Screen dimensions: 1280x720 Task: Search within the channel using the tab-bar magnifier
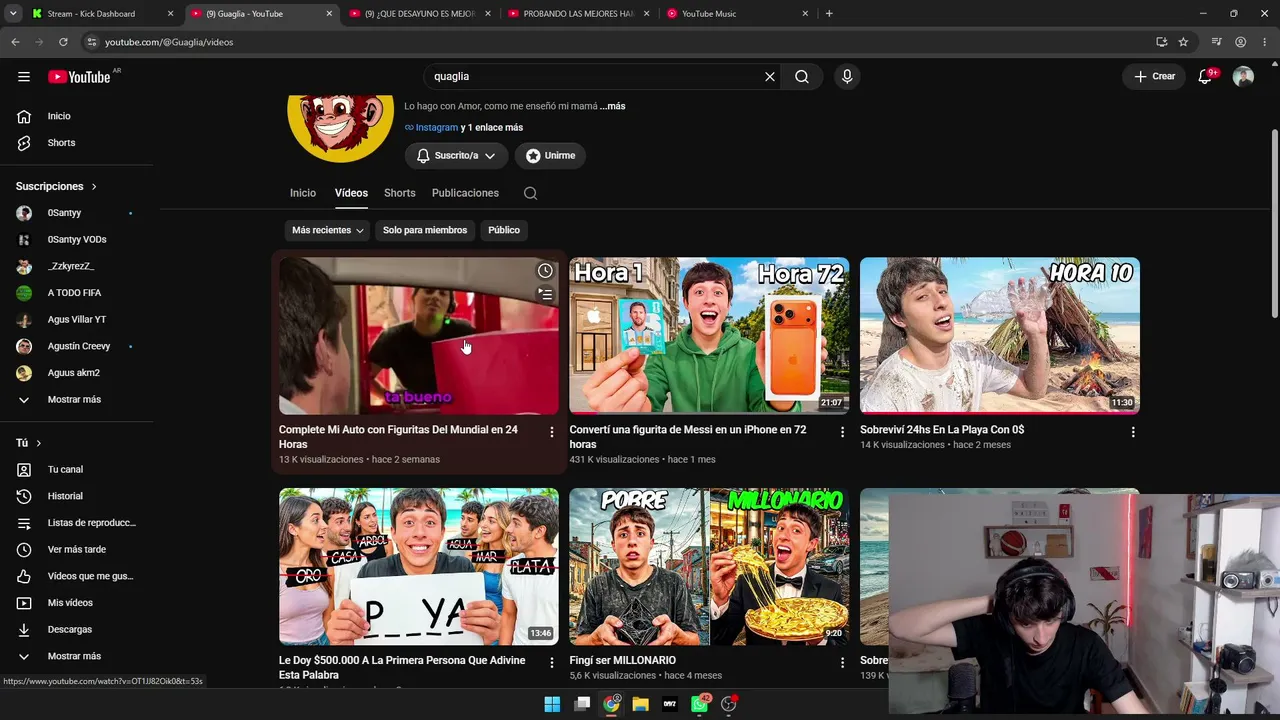pyautogui.click(x=530, y=193)
